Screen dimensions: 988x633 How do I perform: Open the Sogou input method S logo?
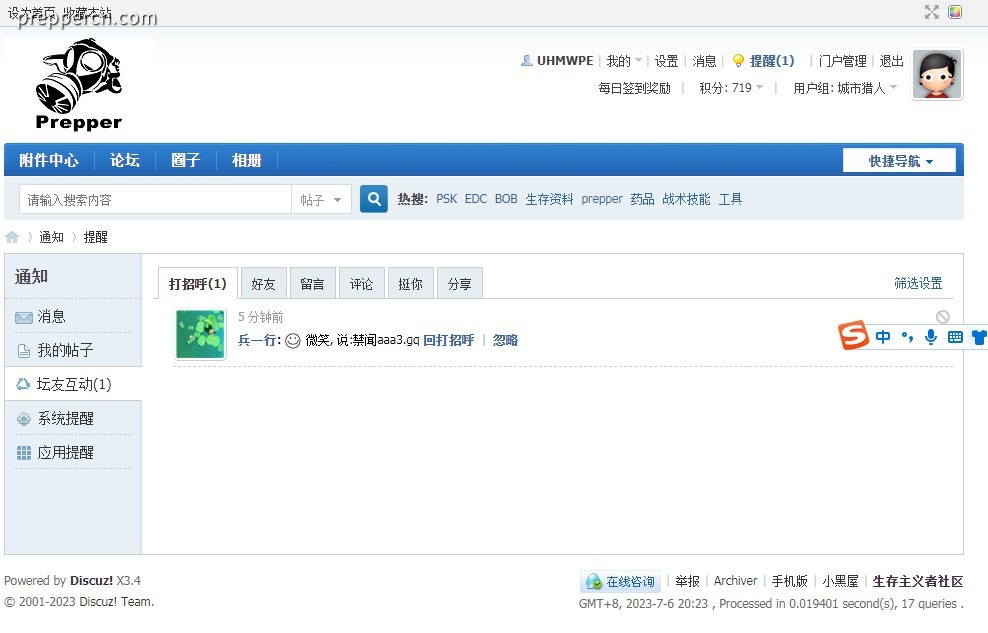[853, 334]
